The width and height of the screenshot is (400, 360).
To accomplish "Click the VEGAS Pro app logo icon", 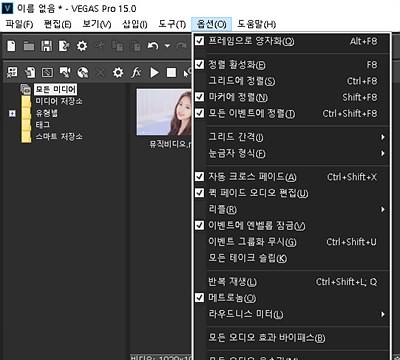I will point(7,8).
